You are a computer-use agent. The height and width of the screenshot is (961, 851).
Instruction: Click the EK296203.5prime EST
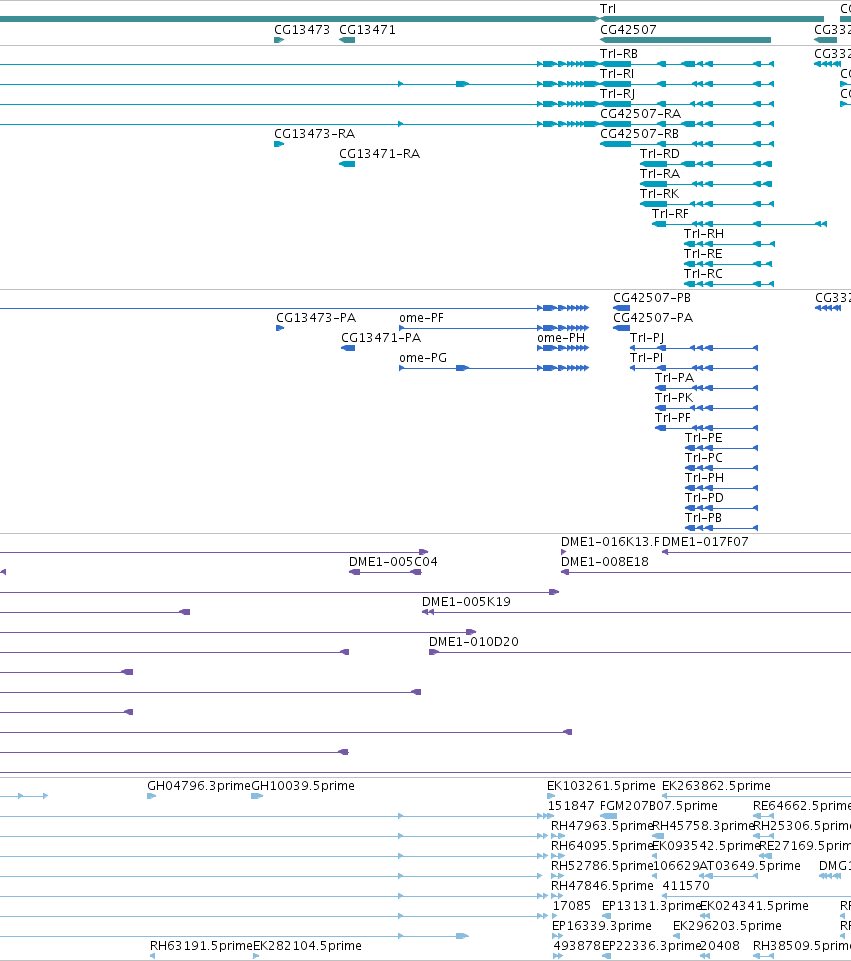tap(676, 936)
